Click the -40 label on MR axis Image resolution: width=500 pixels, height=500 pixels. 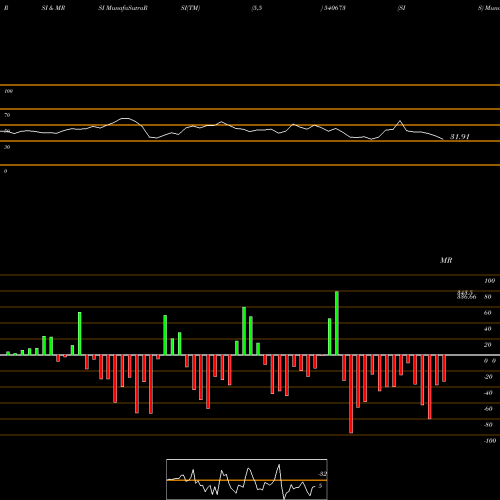point(488,393)
